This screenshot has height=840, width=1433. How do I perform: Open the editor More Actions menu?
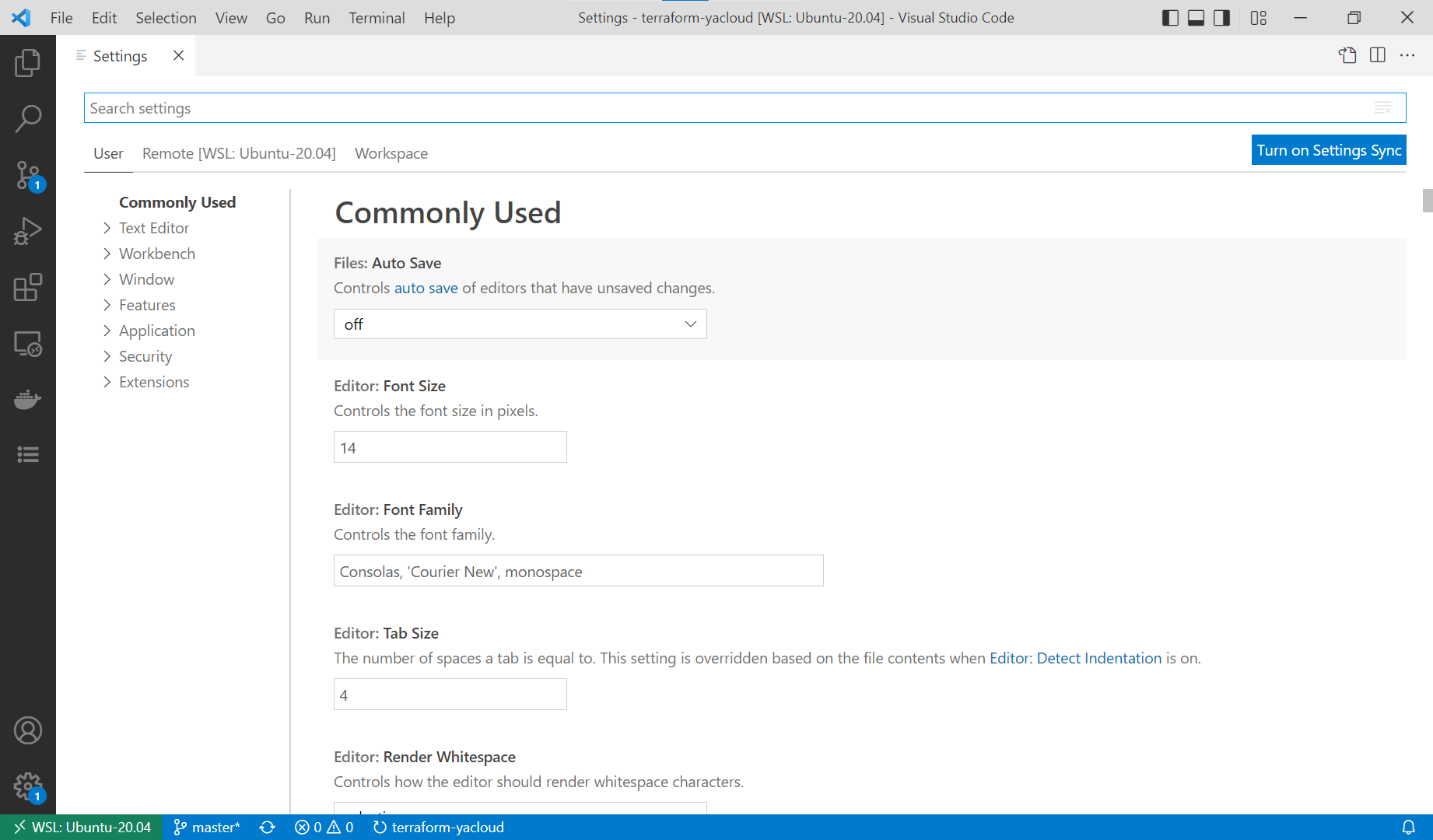click(x=1407, y=55)
